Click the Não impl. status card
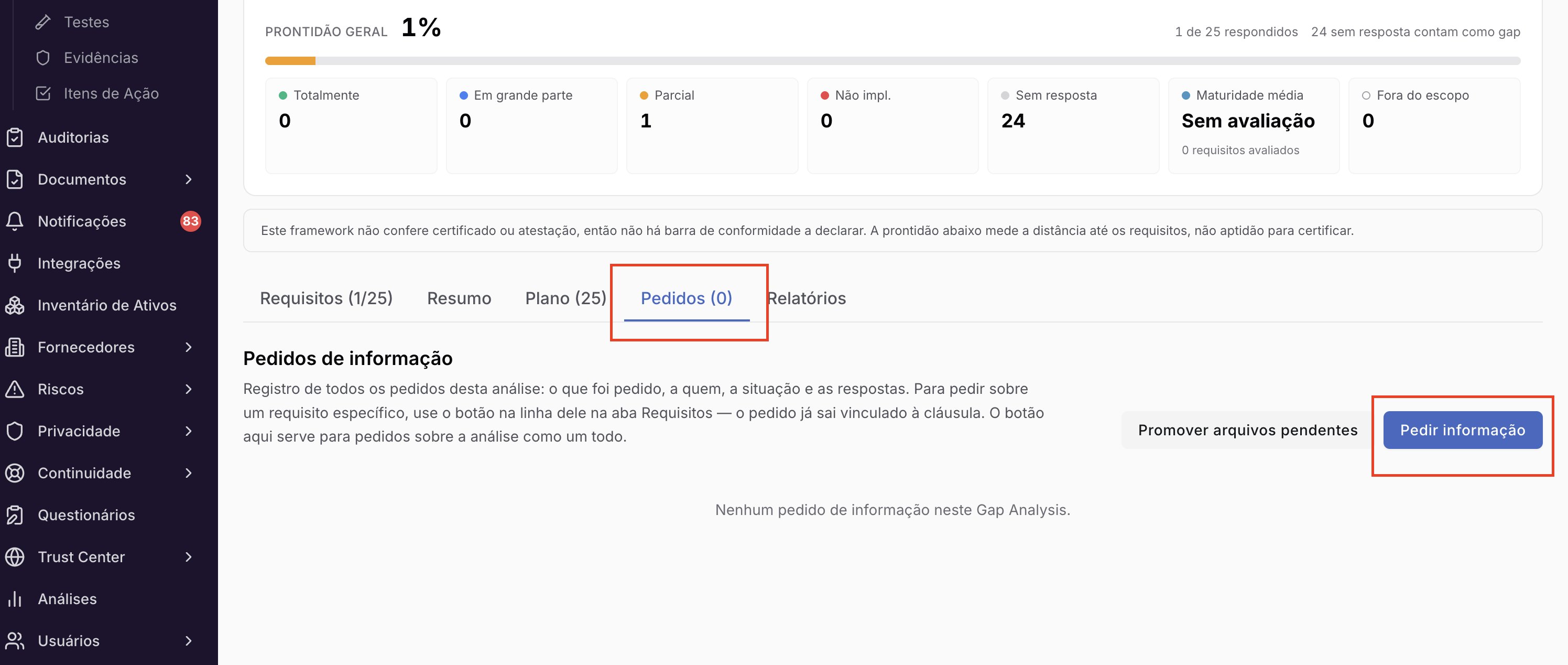The width and height of the screenshot is (1568, 665). coord(892,125)
